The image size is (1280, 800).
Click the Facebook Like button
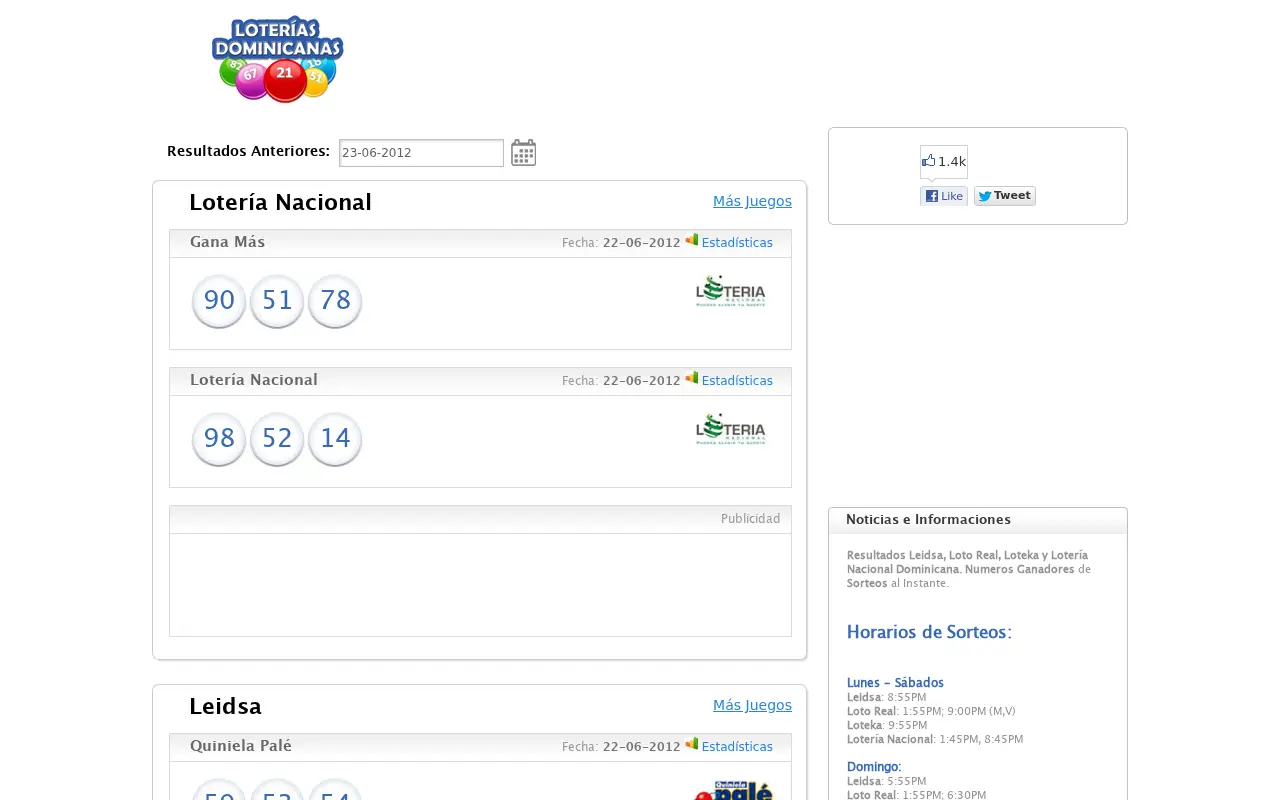click(944, 196)
